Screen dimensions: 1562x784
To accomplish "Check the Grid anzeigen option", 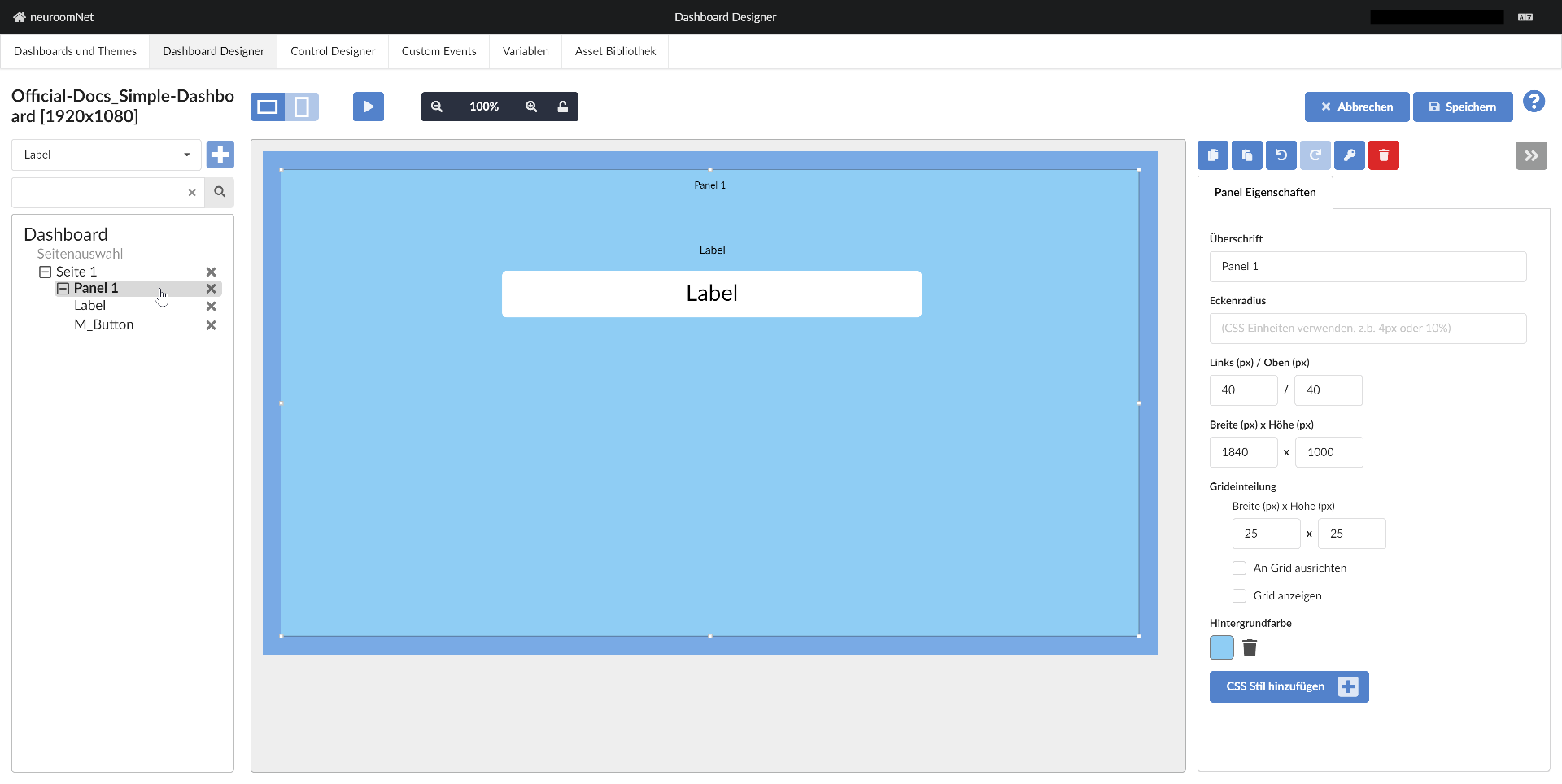I will tap(1240, 595).
